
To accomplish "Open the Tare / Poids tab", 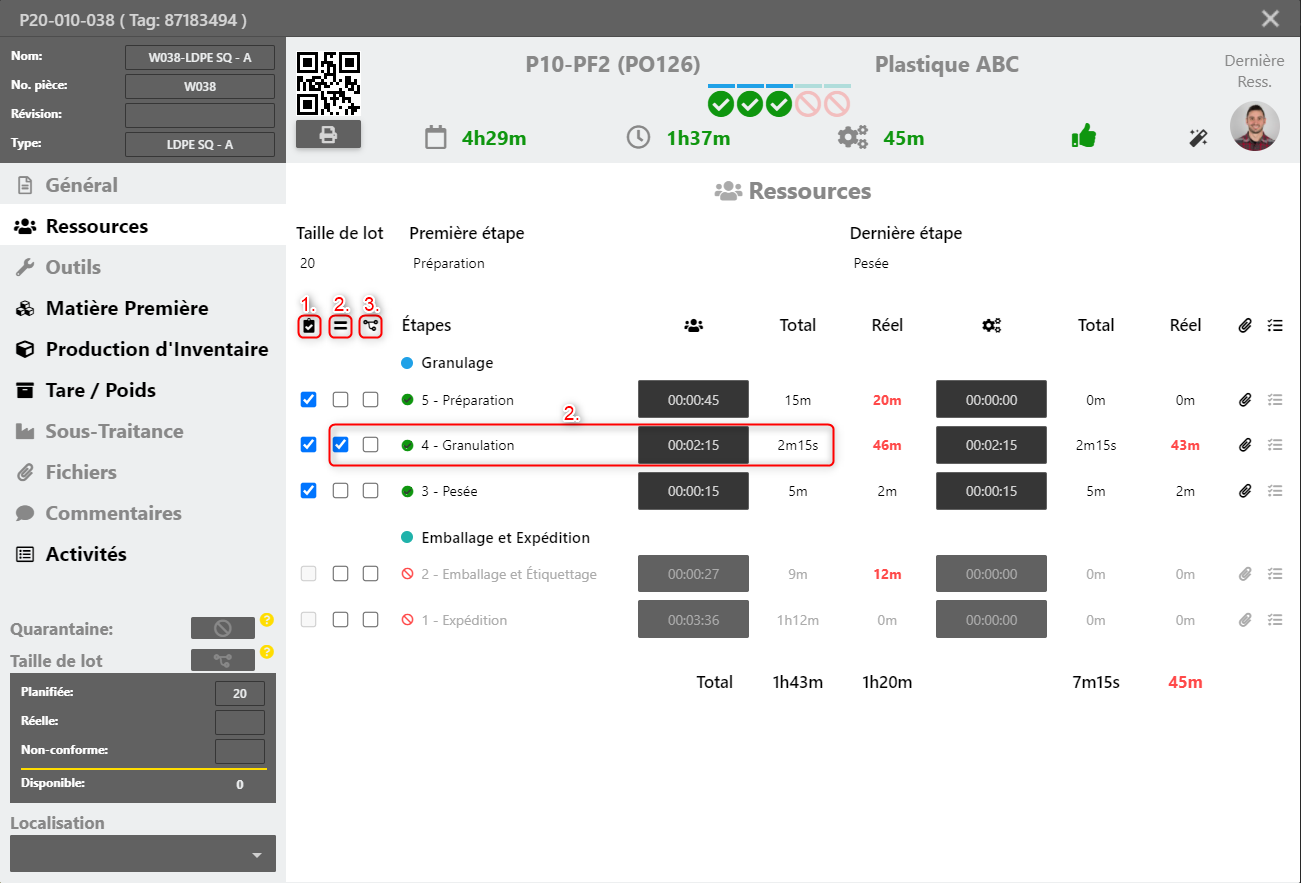I will point(143,390).
